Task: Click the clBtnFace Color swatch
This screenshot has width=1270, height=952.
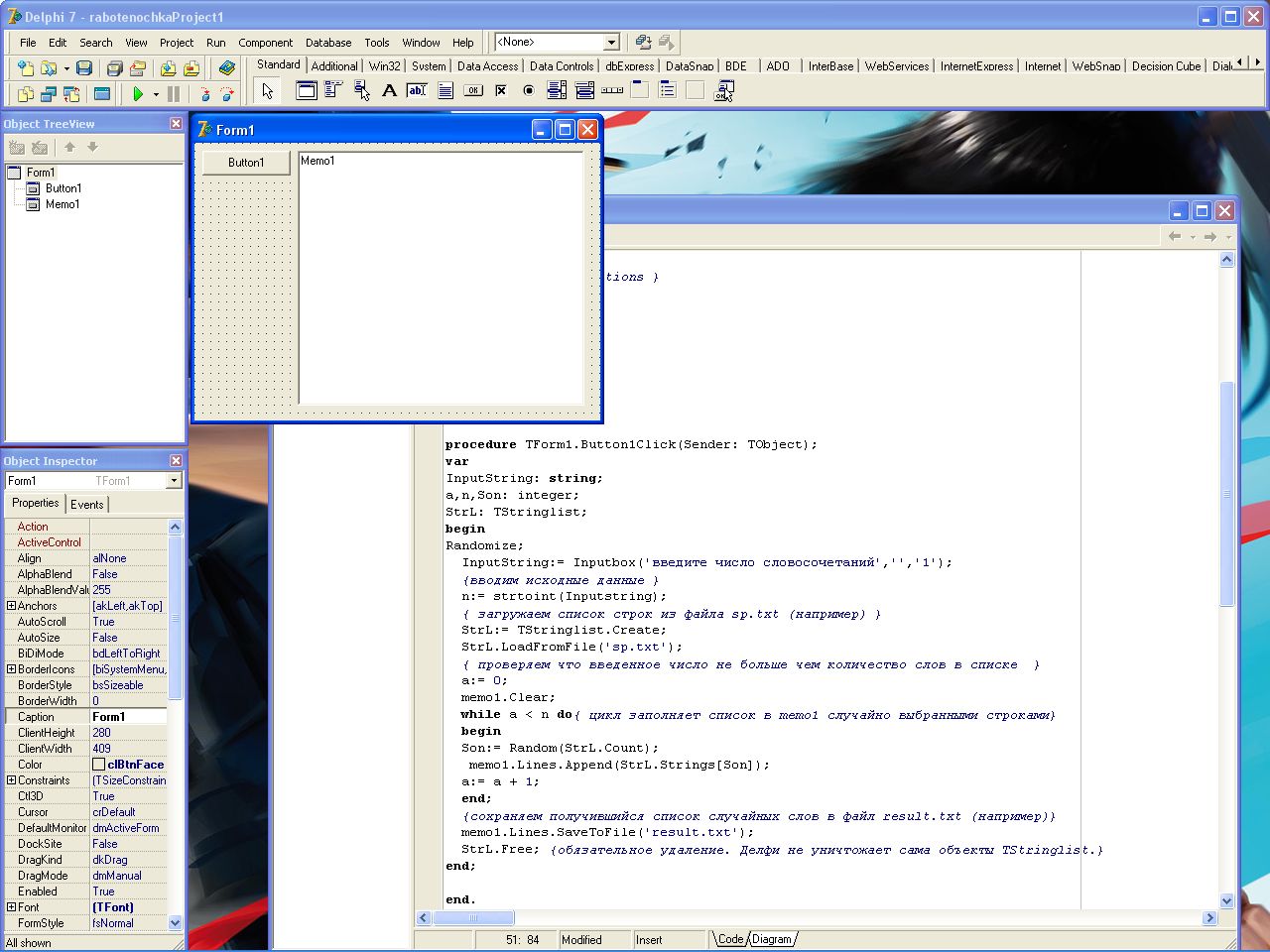Action: 98,765
